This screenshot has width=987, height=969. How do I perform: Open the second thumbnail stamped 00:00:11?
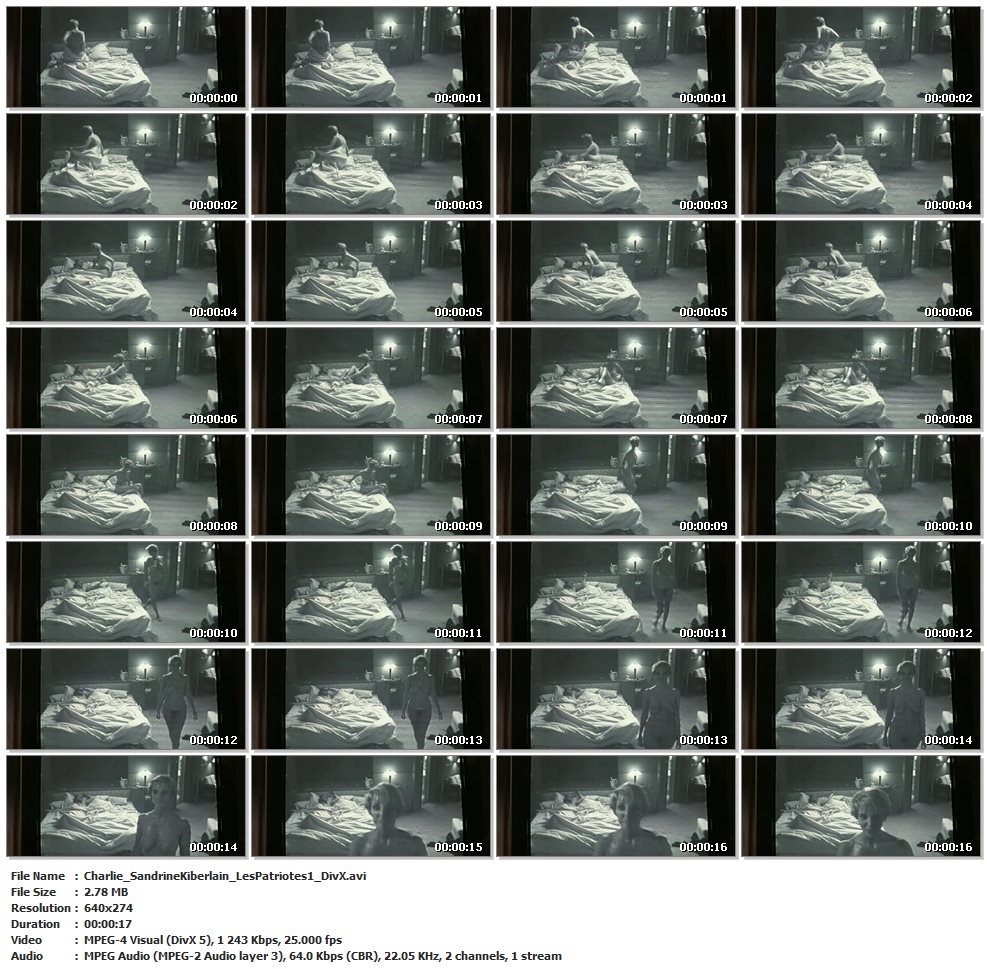tap(616, 592)
